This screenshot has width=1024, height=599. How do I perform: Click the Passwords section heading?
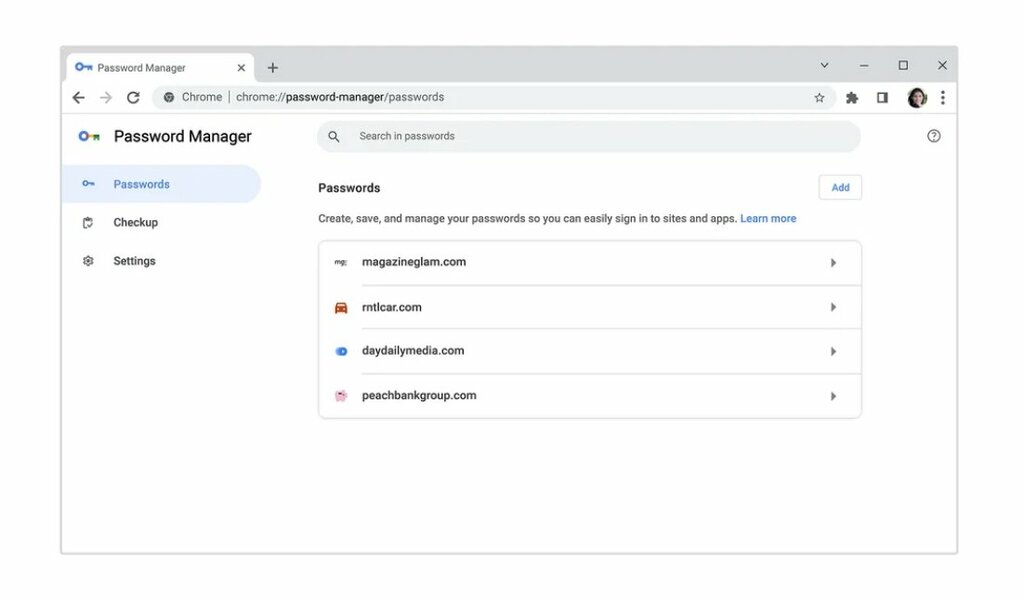pyautogui.click(x=349, y=188)
